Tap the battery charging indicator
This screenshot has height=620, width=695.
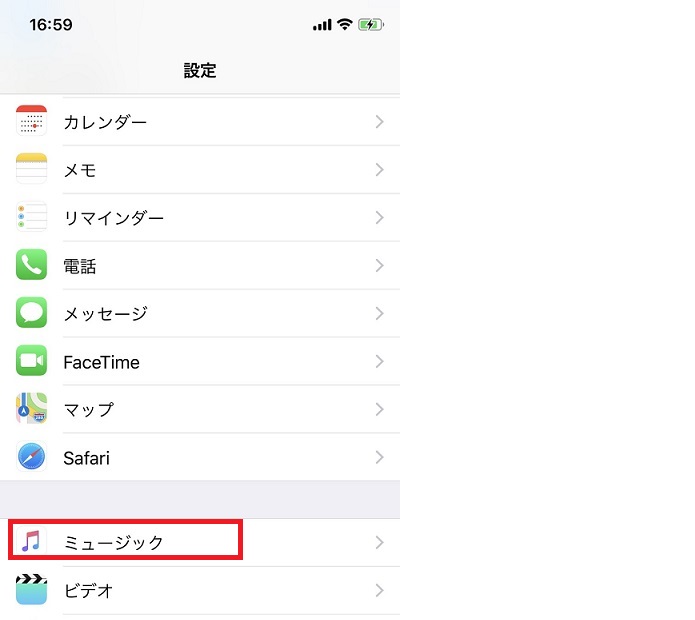pos(371,25)
